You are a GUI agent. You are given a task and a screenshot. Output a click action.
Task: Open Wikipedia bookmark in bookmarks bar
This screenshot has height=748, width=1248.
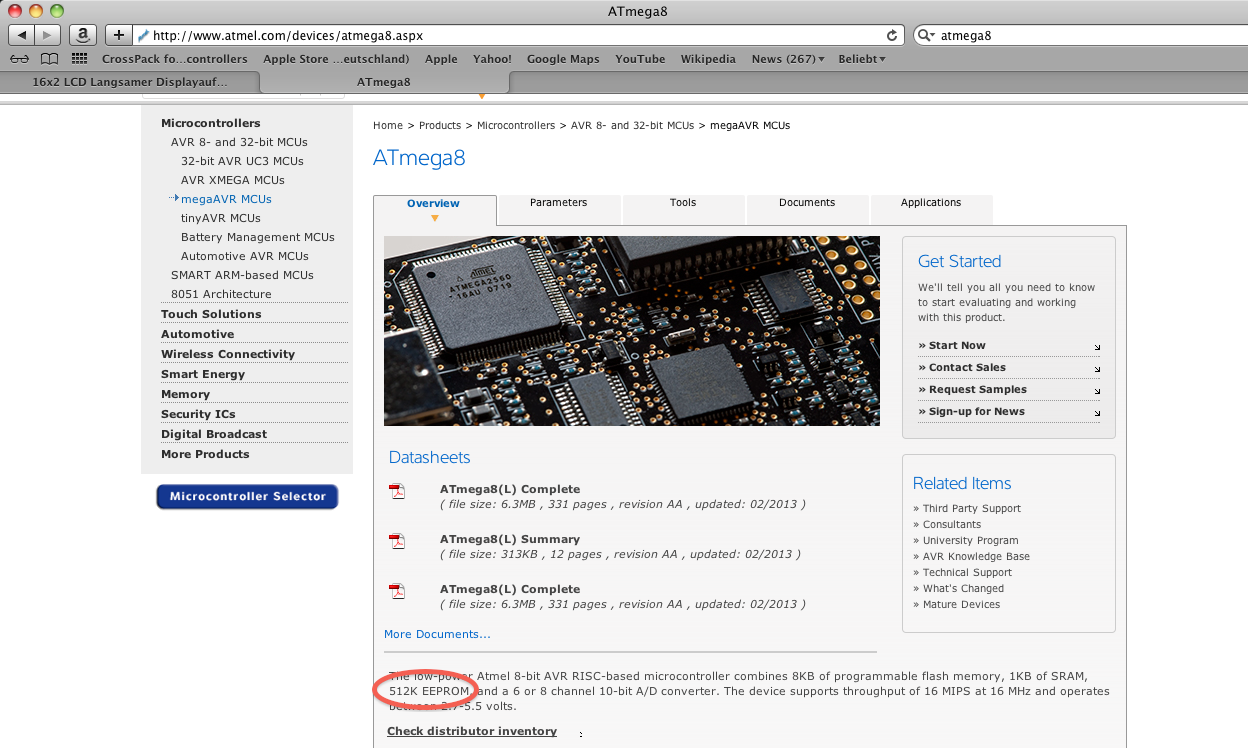708,59
